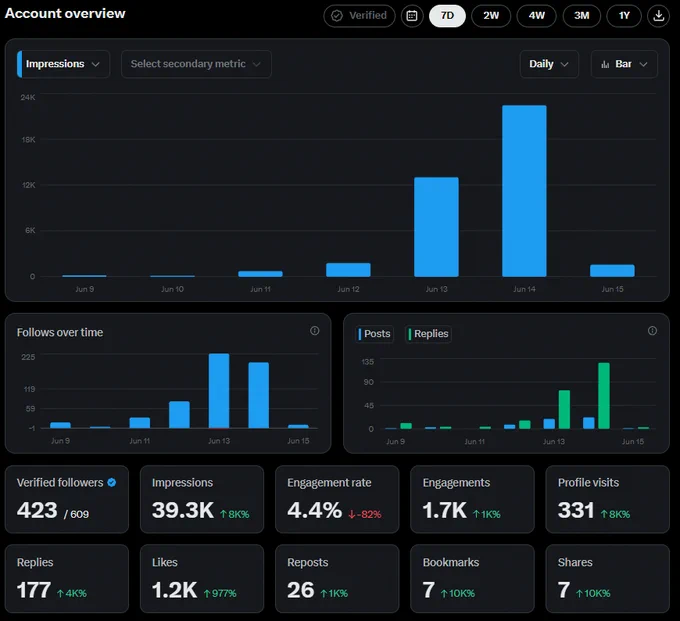Click the Jun 13 impressions bar

(436, 227)
